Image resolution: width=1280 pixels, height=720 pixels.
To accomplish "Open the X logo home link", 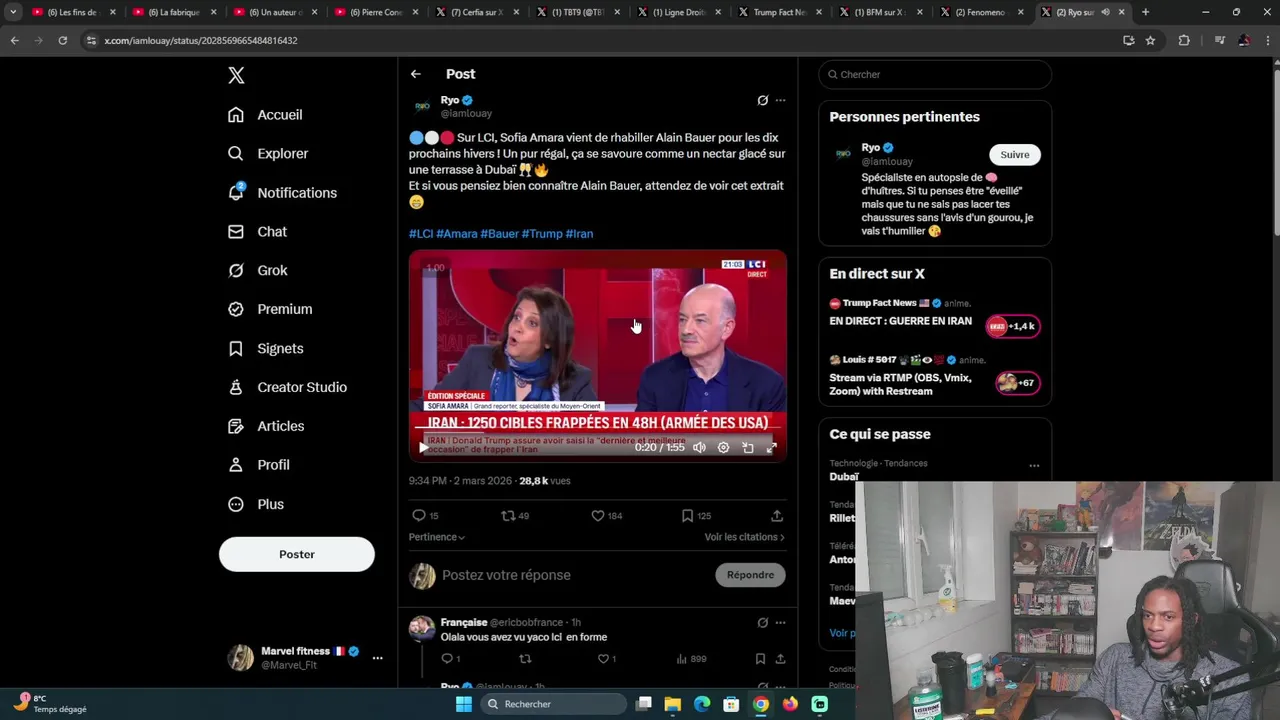I will 236,75.
